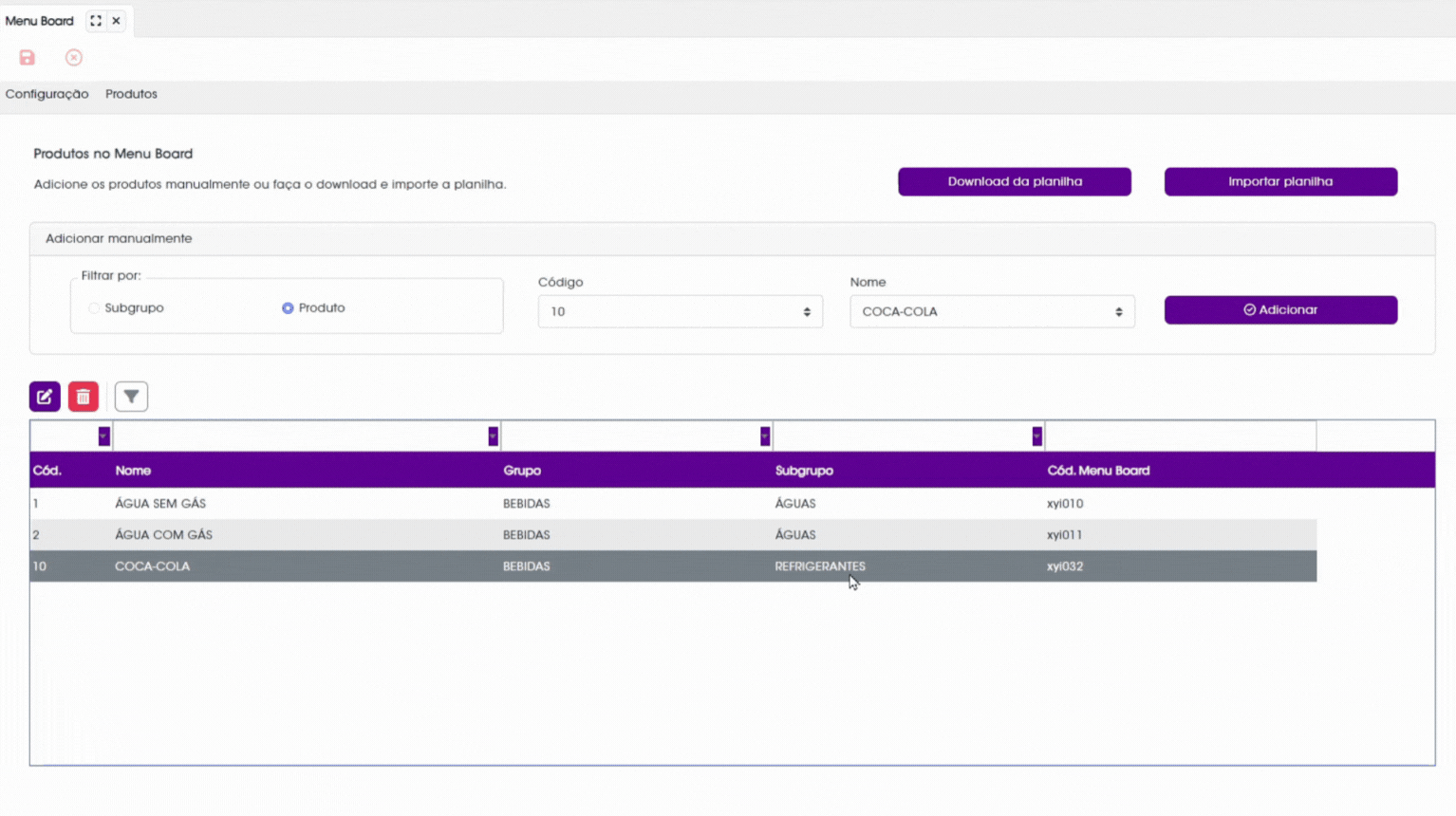Click the red trash delete icon
Screen dimensions: 1456x816
click(x=84, y=397)
